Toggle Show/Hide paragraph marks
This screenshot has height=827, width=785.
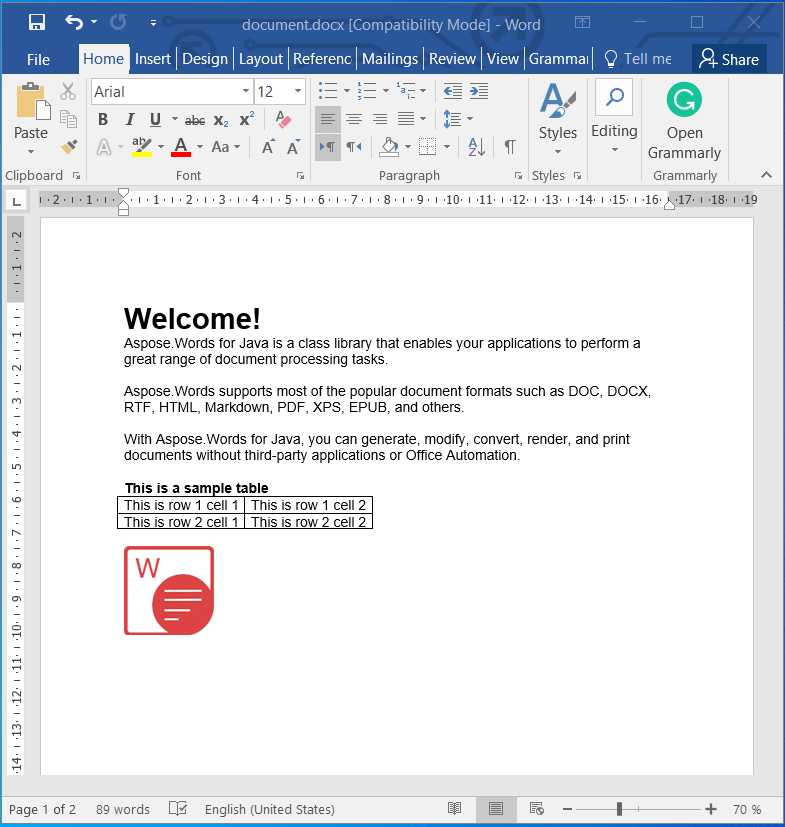[510, 147]
